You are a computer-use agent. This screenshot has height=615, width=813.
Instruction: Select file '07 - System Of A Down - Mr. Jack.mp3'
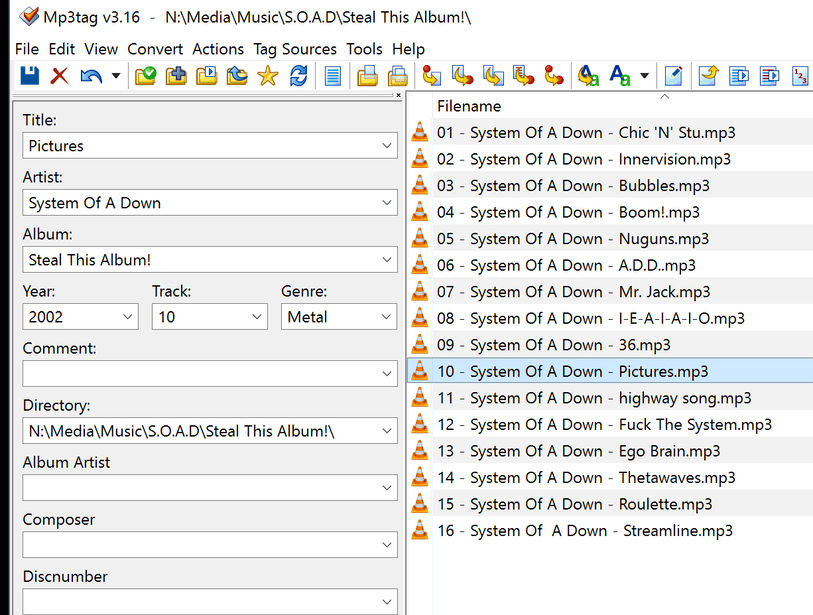click(573, 292)
